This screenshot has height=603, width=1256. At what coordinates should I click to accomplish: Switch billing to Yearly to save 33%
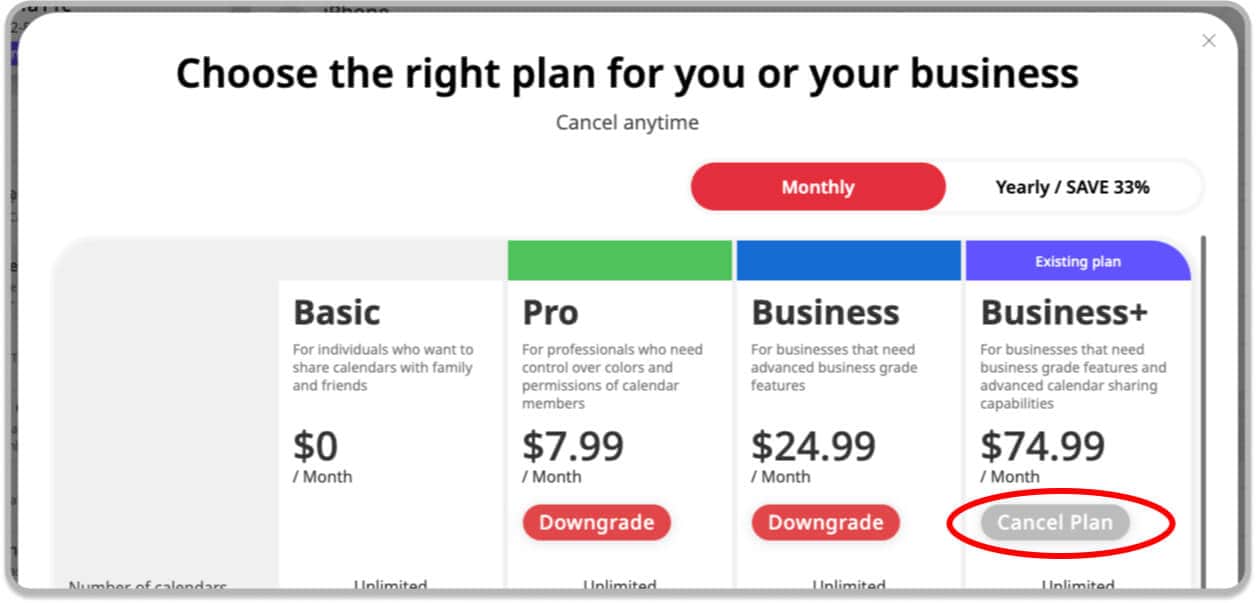coord(1073,187)
